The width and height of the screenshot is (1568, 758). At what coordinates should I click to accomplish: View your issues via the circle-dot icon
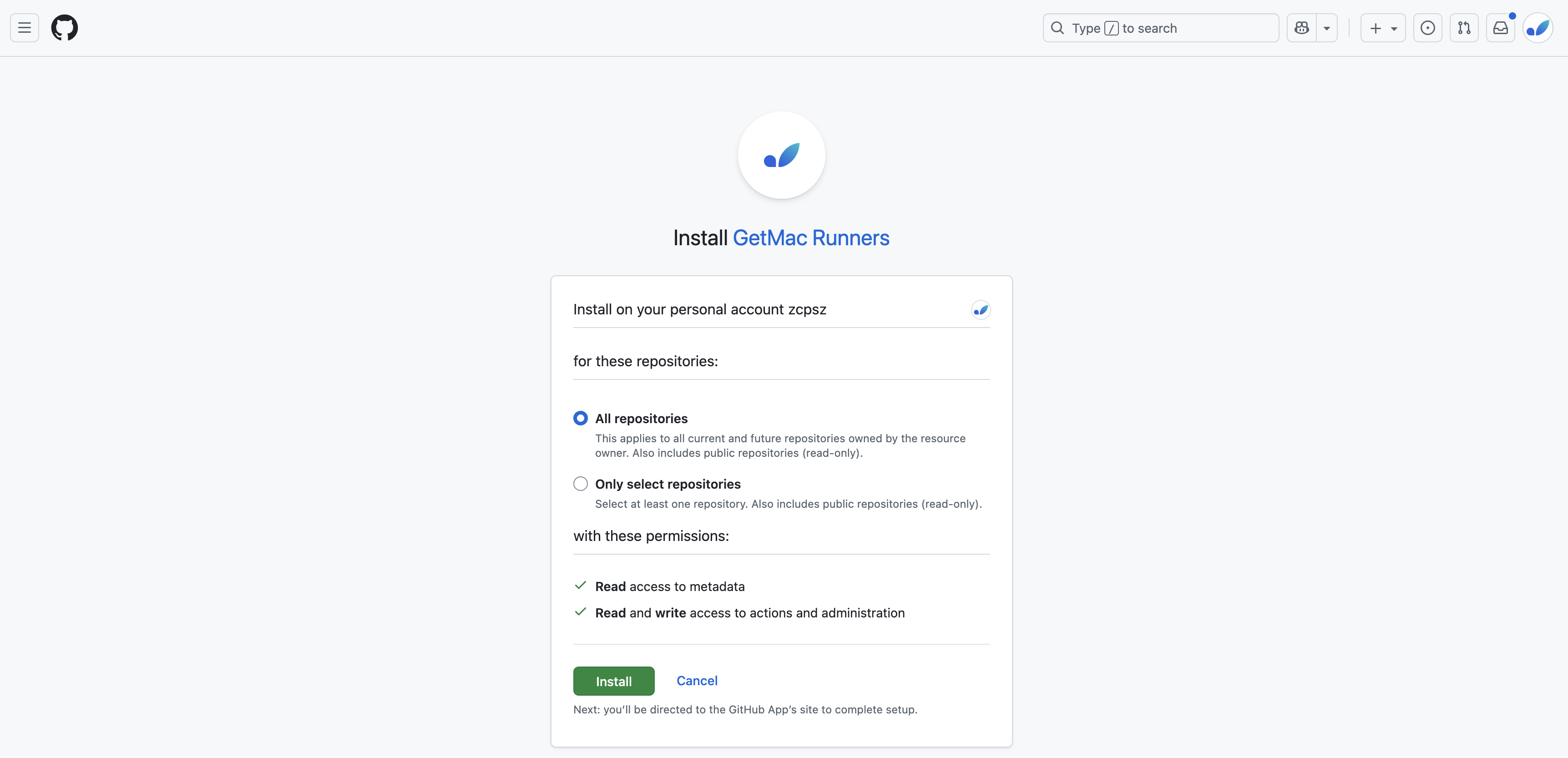click(x=1428, y=27)
